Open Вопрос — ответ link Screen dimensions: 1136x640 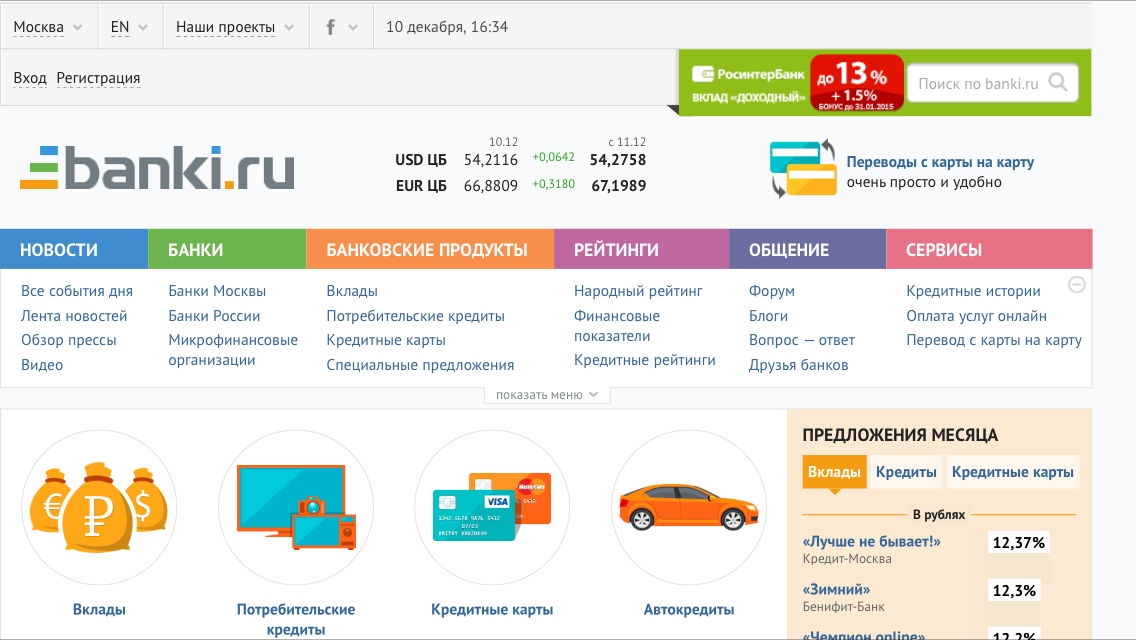tap(801, 340)
